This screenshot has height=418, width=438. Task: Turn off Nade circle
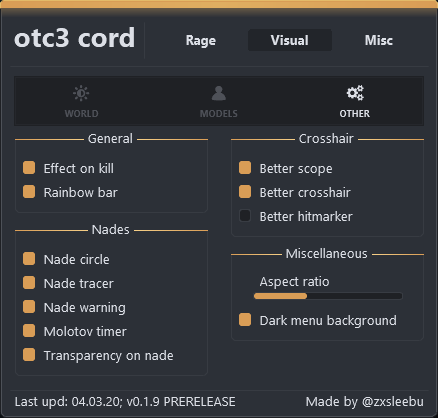coord(29,259)
